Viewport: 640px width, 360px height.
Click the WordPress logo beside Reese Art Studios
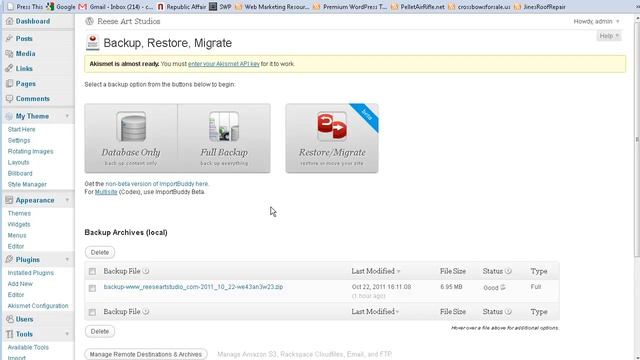click(89, 21)
